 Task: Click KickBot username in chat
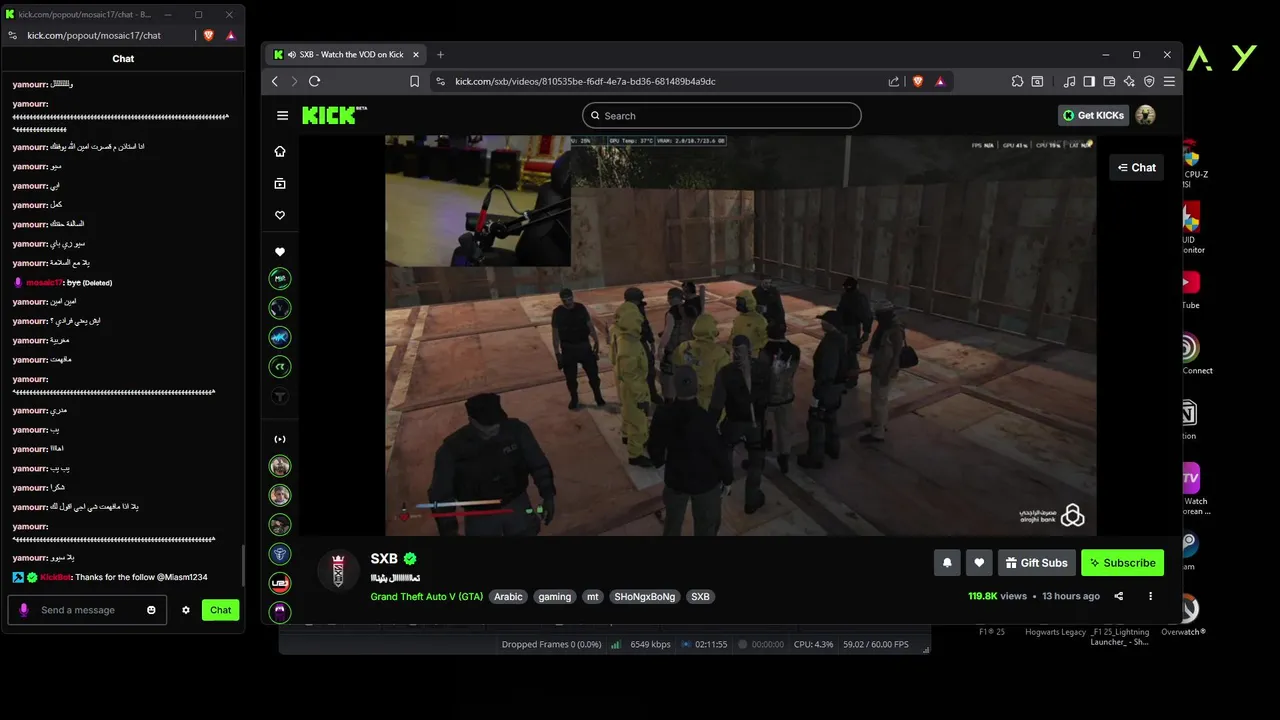click(x=56, y=578)
